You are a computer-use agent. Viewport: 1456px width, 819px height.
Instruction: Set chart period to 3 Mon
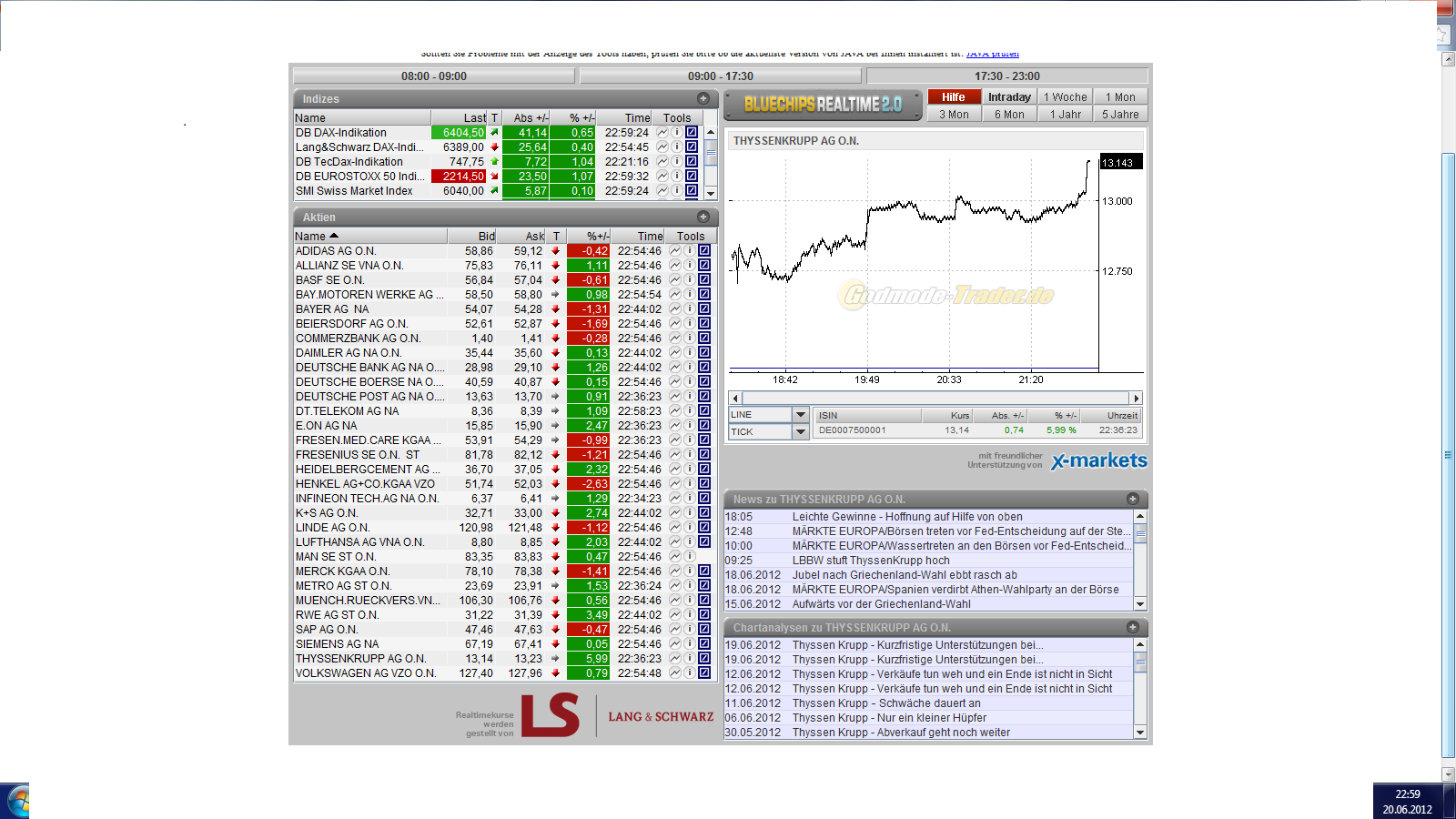[955, 115]
